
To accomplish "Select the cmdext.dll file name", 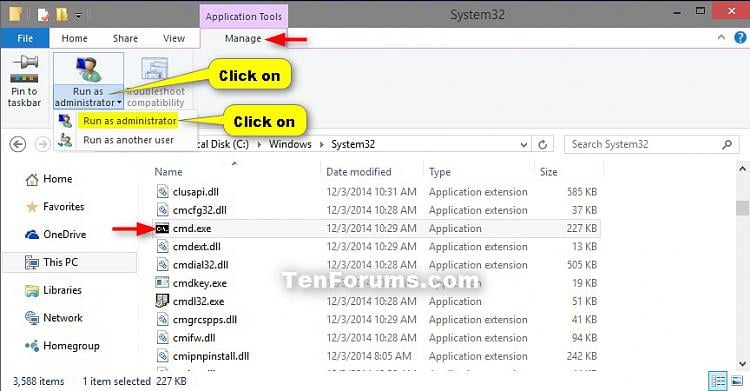I will pyautogui.click(x=197, y=247).
